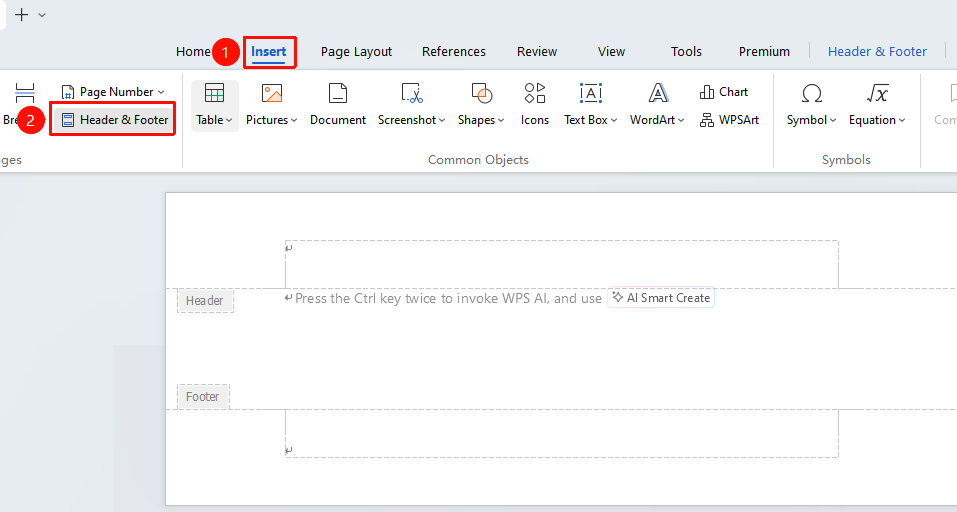Expand the Pictures dropdown
The height and width of the screenshot is (512, 957).
pyautogui.click(x=294, y=120)
